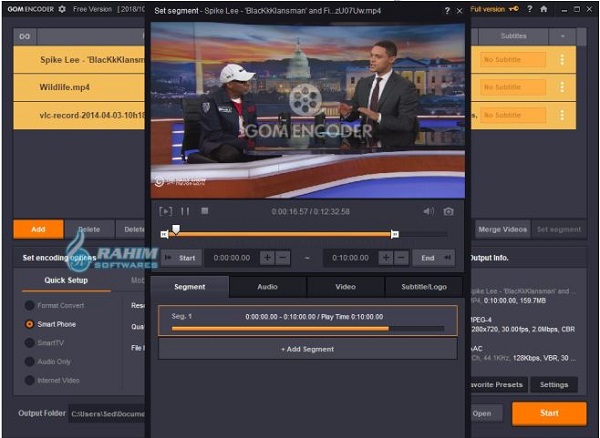Increase the end time with plus

pos(386,258)
